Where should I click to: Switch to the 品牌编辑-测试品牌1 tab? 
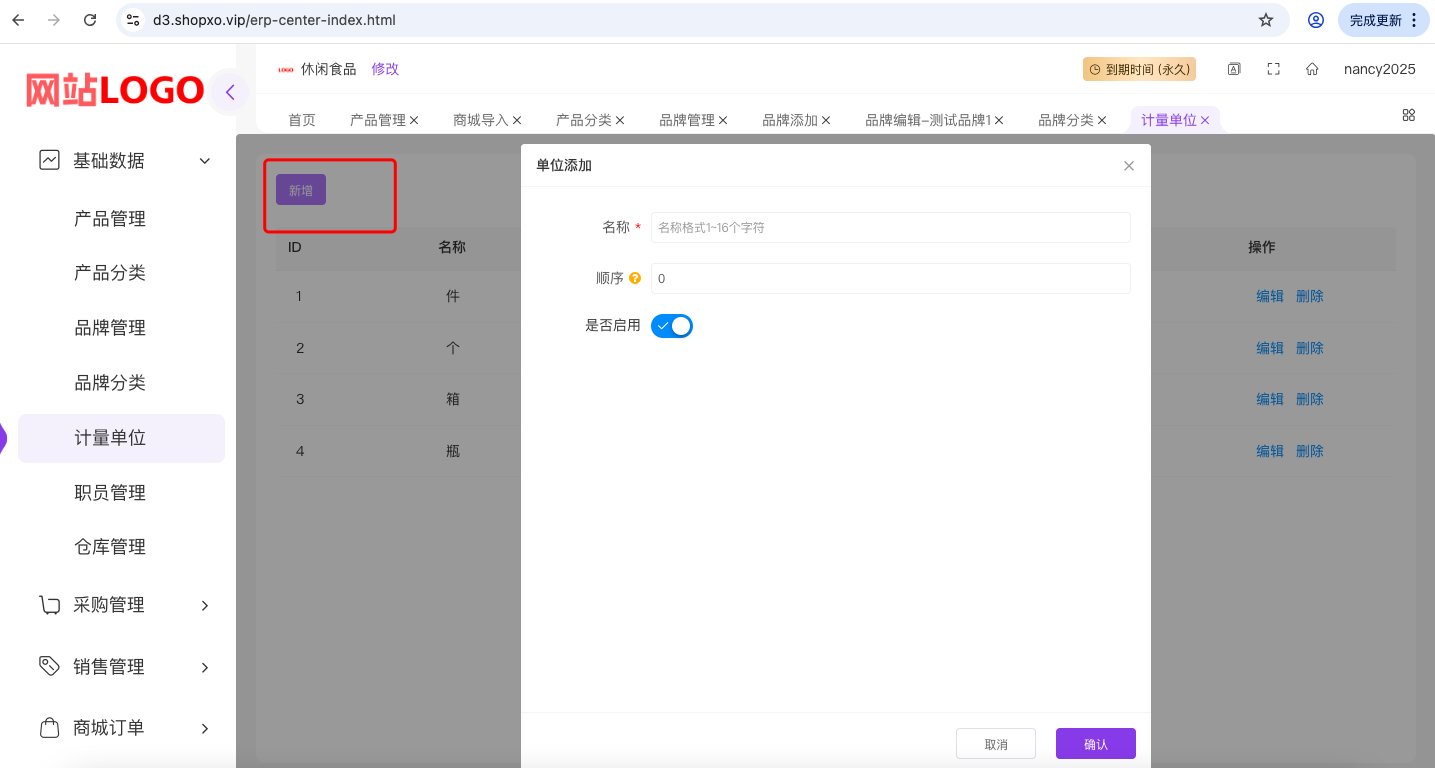tap(928, 120)
